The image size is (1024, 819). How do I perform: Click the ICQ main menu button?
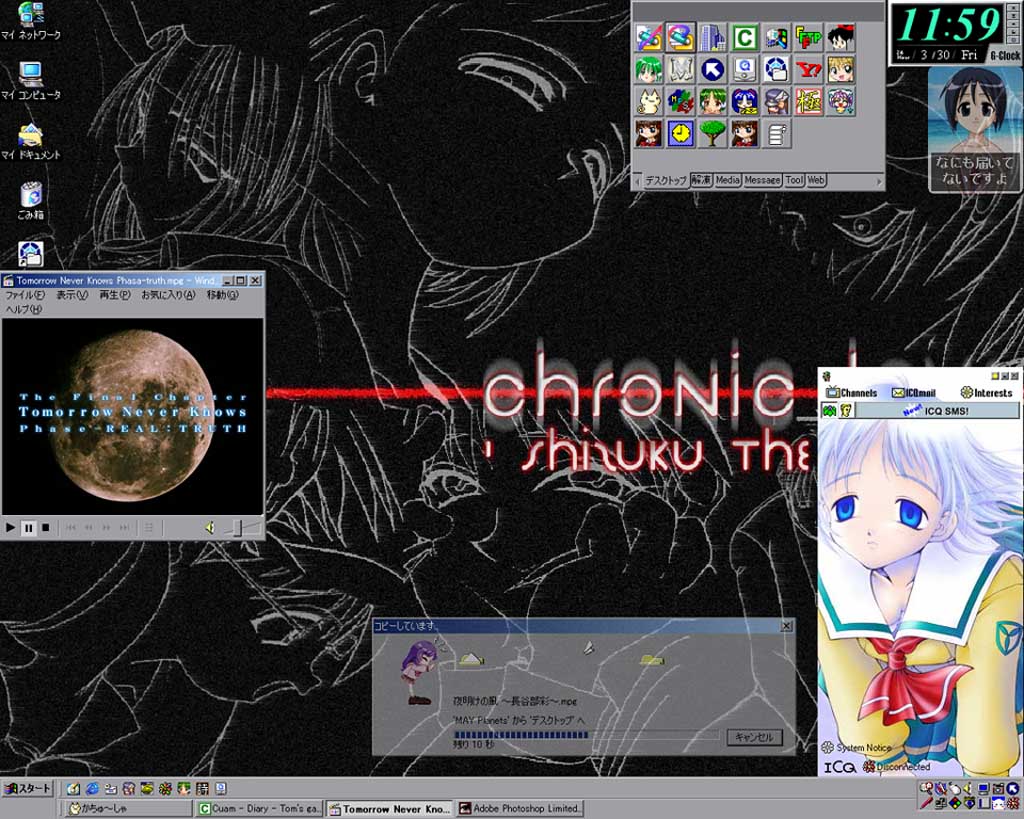click(x=839, y=767)
